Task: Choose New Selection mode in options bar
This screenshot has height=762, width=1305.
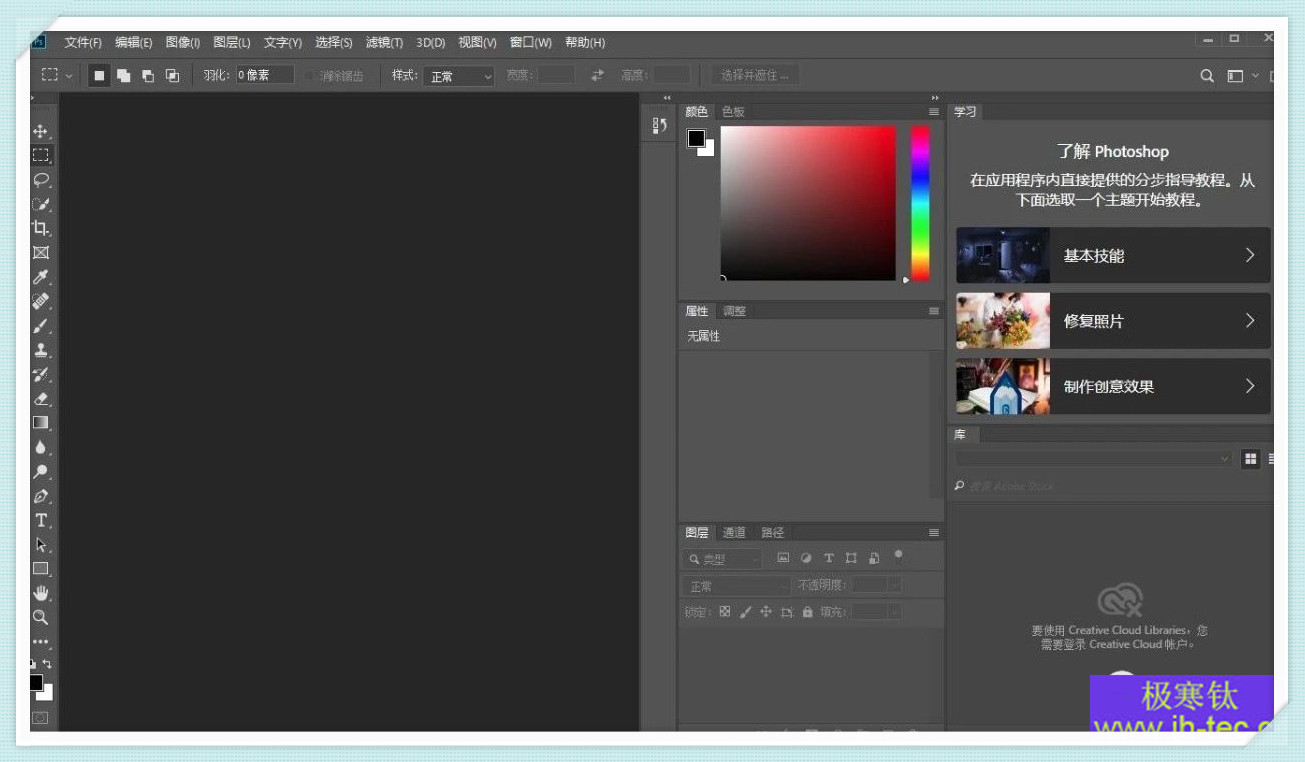Action: coord(99,76)
